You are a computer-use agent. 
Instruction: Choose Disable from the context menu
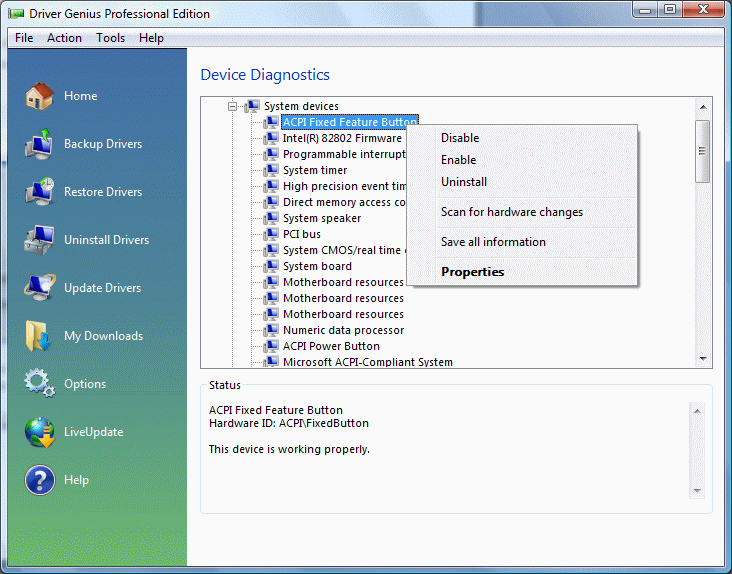pos(460,138)
